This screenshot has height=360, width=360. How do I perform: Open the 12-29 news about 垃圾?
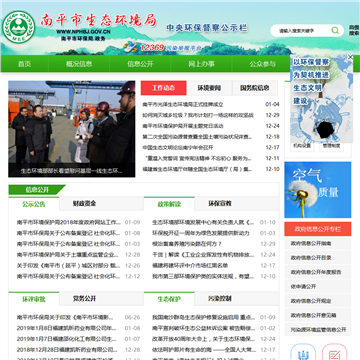click(198, 115)
